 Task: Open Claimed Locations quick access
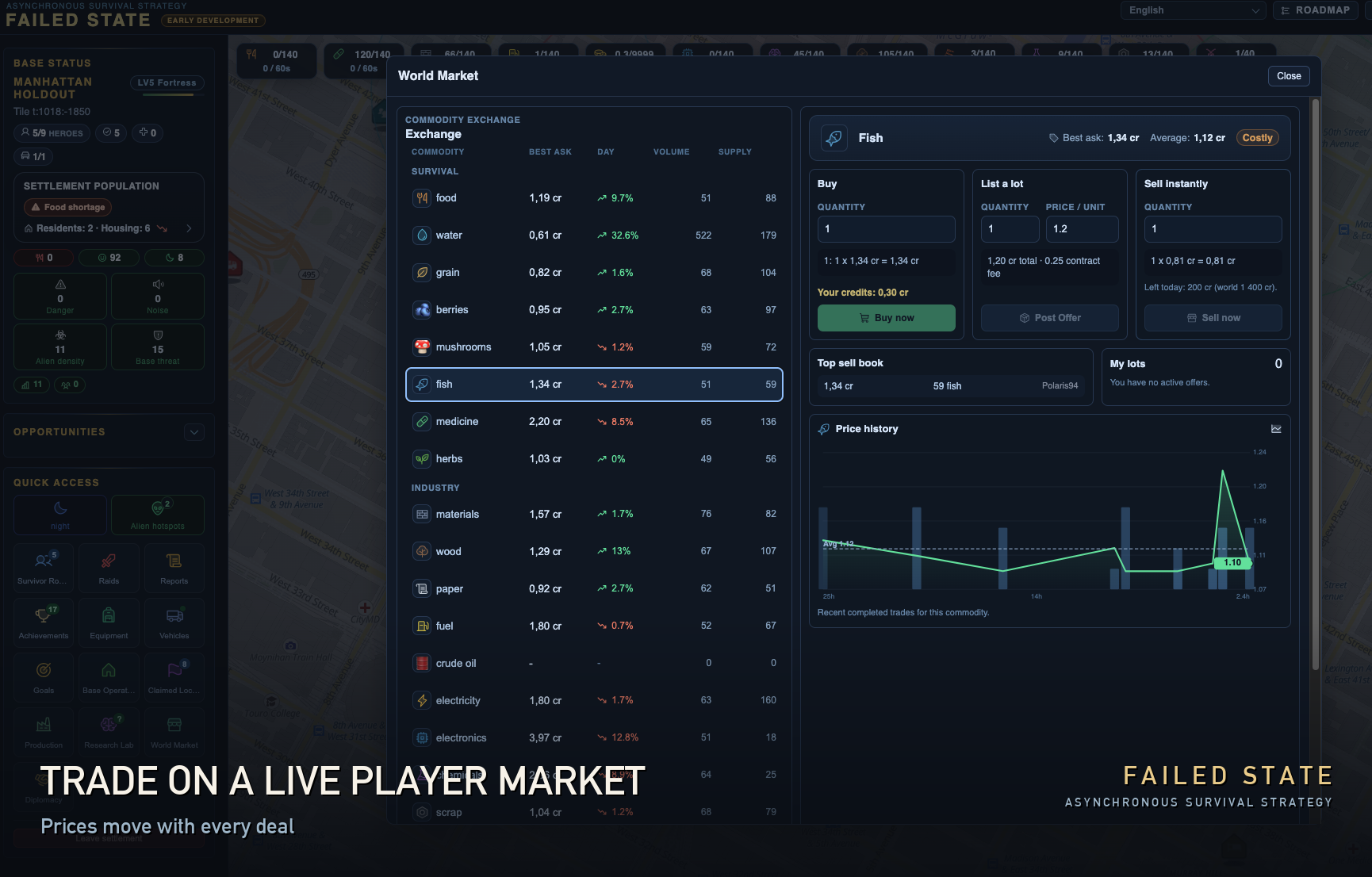pos(174,677)
